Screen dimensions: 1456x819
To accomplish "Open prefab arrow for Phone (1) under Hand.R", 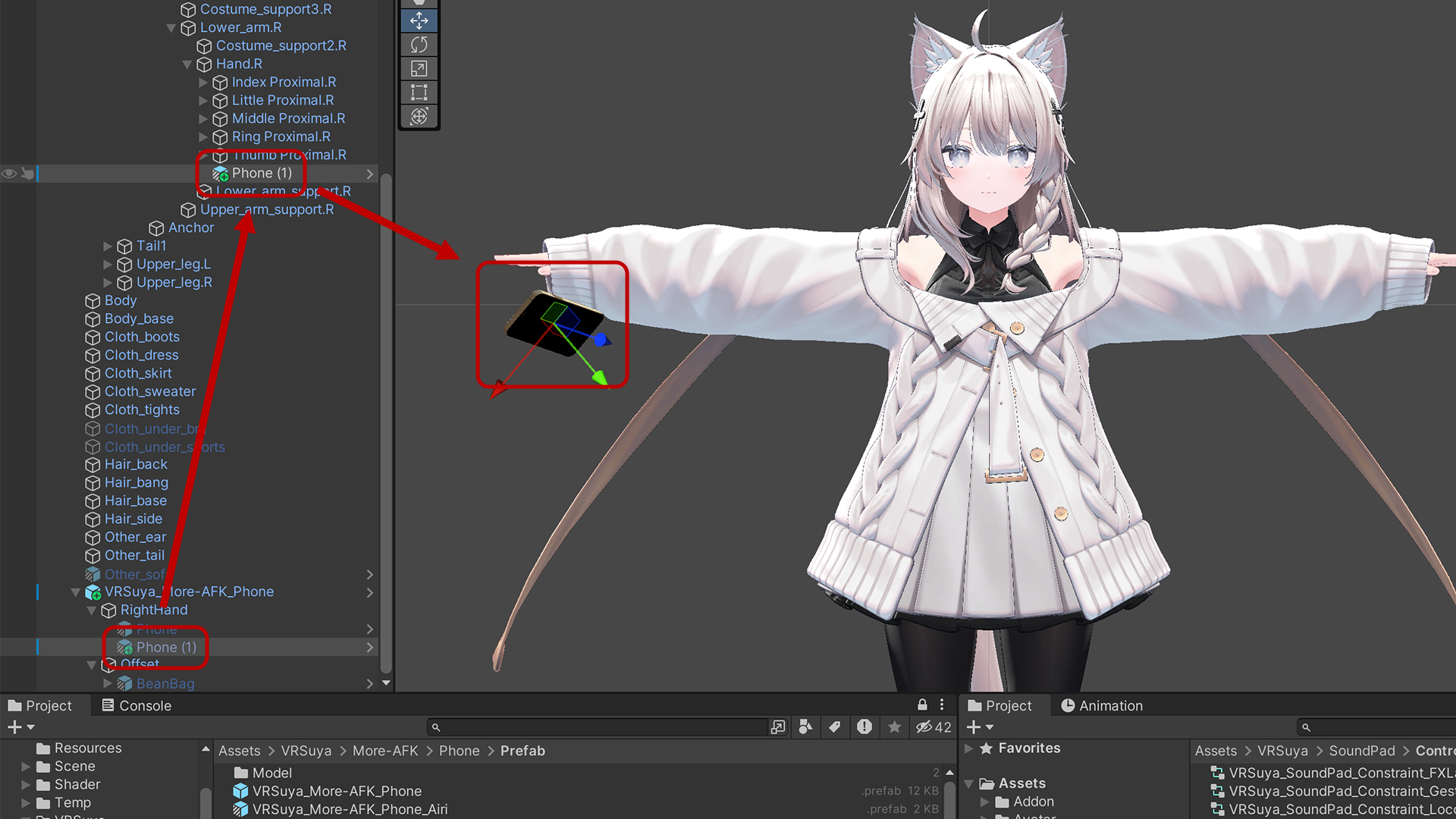I will 369,174.
